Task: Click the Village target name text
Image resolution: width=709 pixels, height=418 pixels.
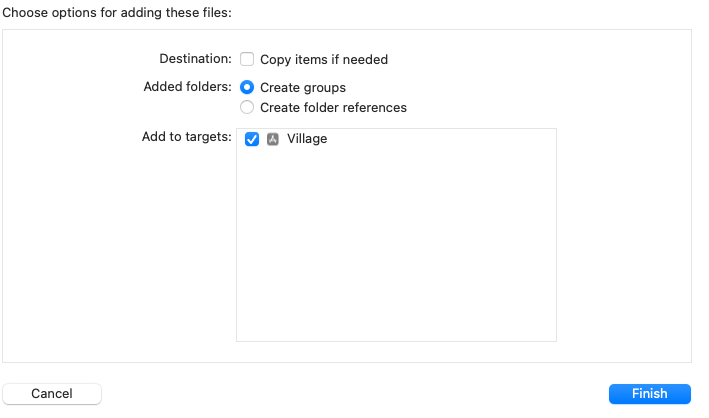Action: pos(307,139)
